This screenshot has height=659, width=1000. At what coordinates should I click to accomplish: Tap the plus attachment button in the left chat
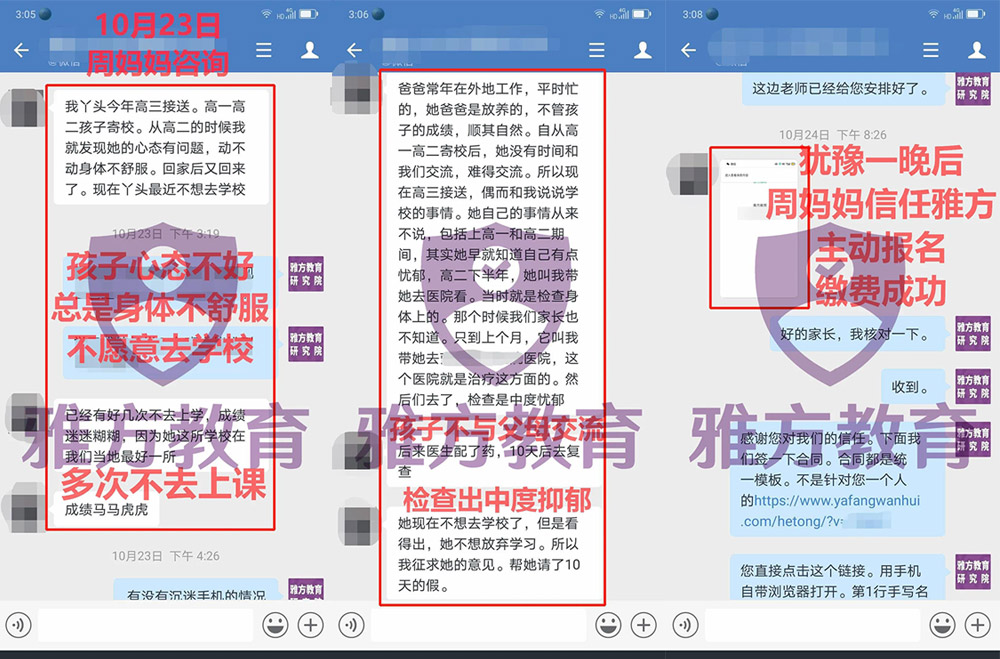(311, 625)
